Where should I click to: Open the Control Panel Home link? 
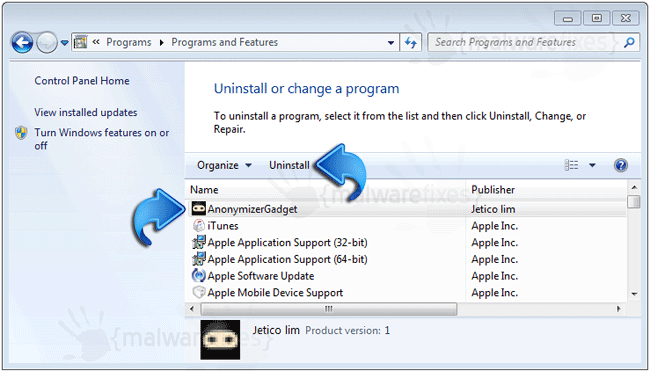pyautogui.click(x=82, y=81)
